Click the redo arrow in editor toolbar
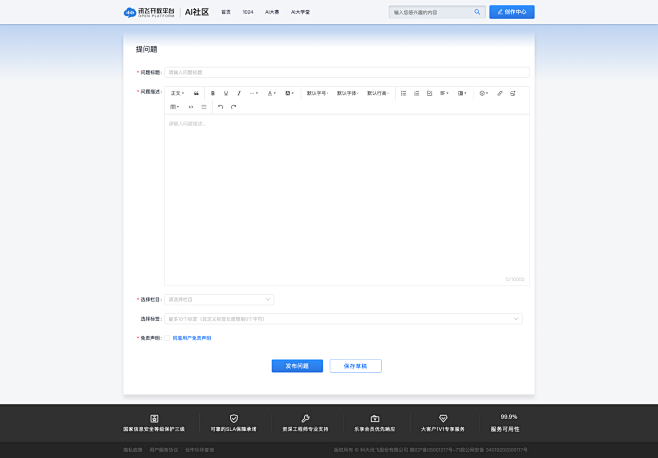This screenshot has width=658, height=458. 234,107
